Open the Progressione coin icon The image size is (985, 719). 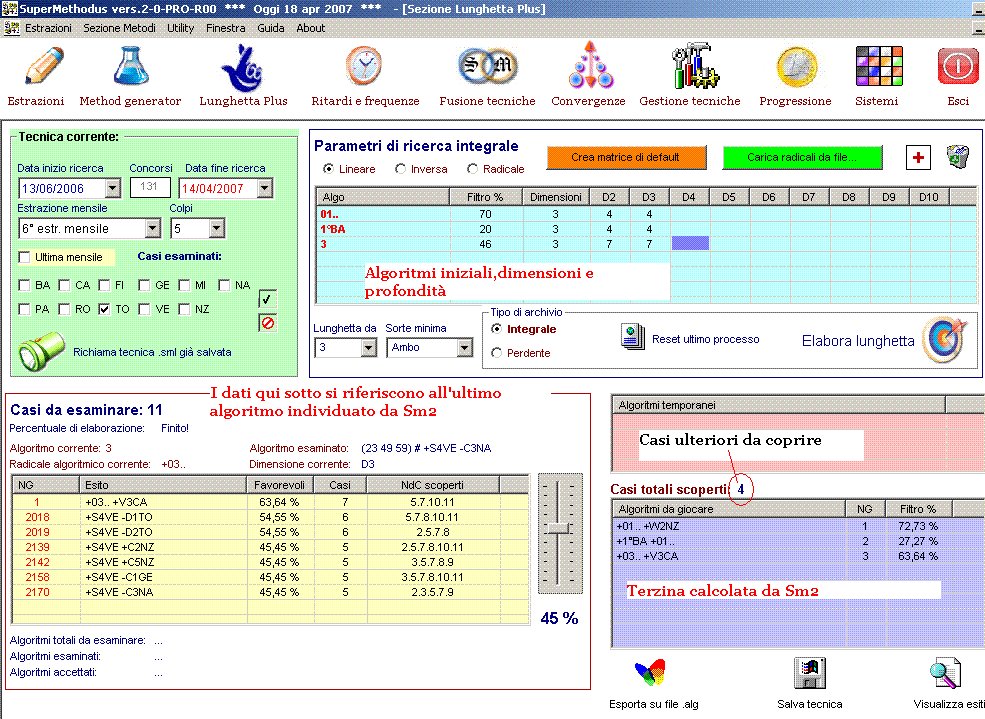[x=797, y=67]
